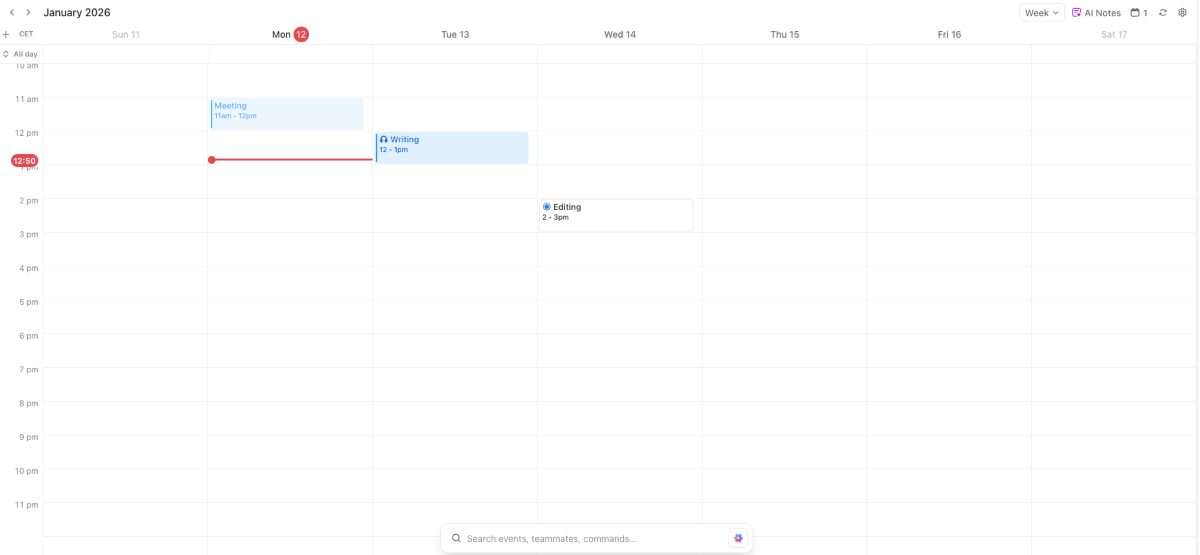Click the calendar count icon showing 1
Image resolution: width=1200 pixels, height=555 pixels.
point(1139,13)
